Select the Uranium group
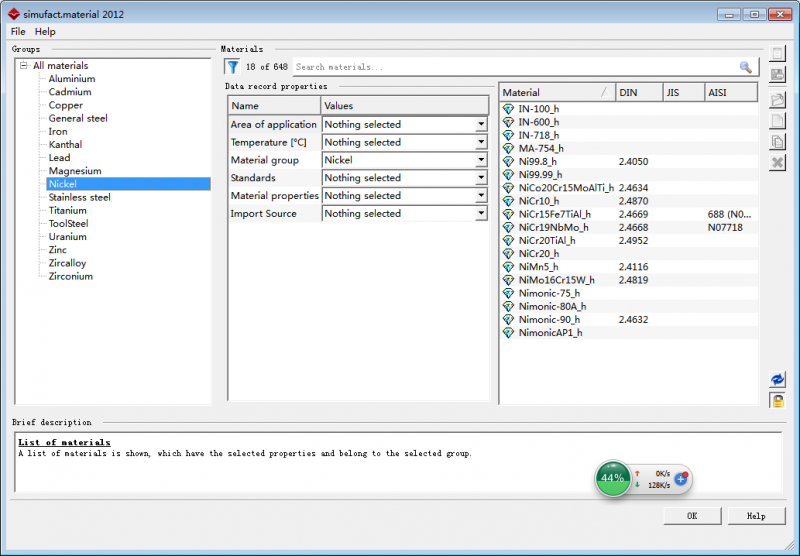The height and width of the screenshot is (556, 800). [67, 237]
